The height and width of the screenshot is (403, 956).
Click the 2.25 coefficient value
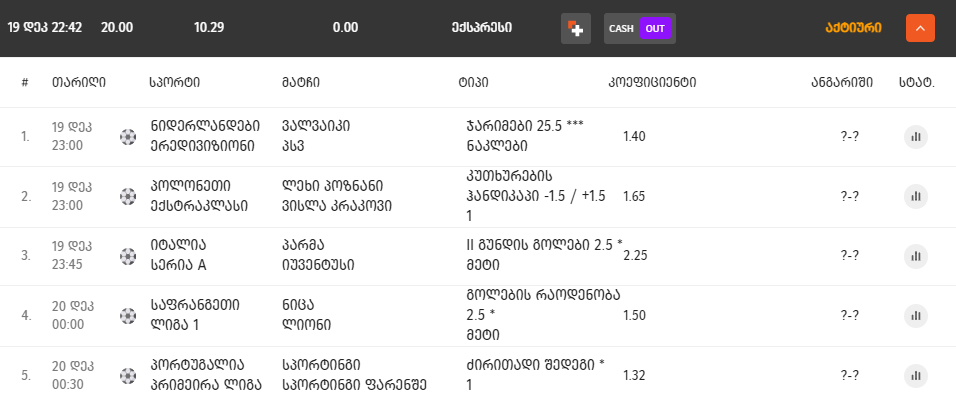634,255
